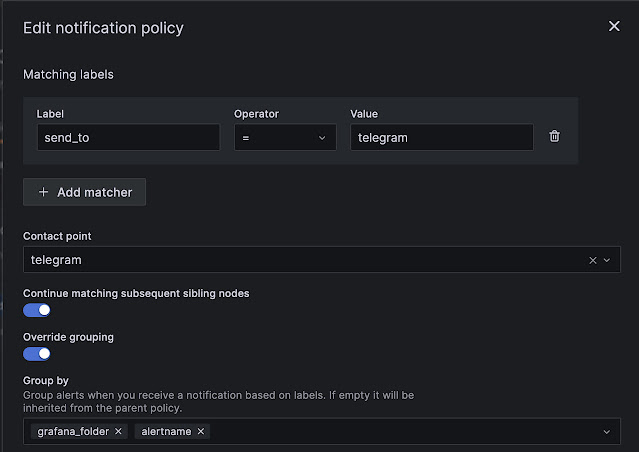Image resolution: width=639 pixels, height=452 pixels.
Task: Delete the send_to matcher with trash icon
Action: (555, 137)
